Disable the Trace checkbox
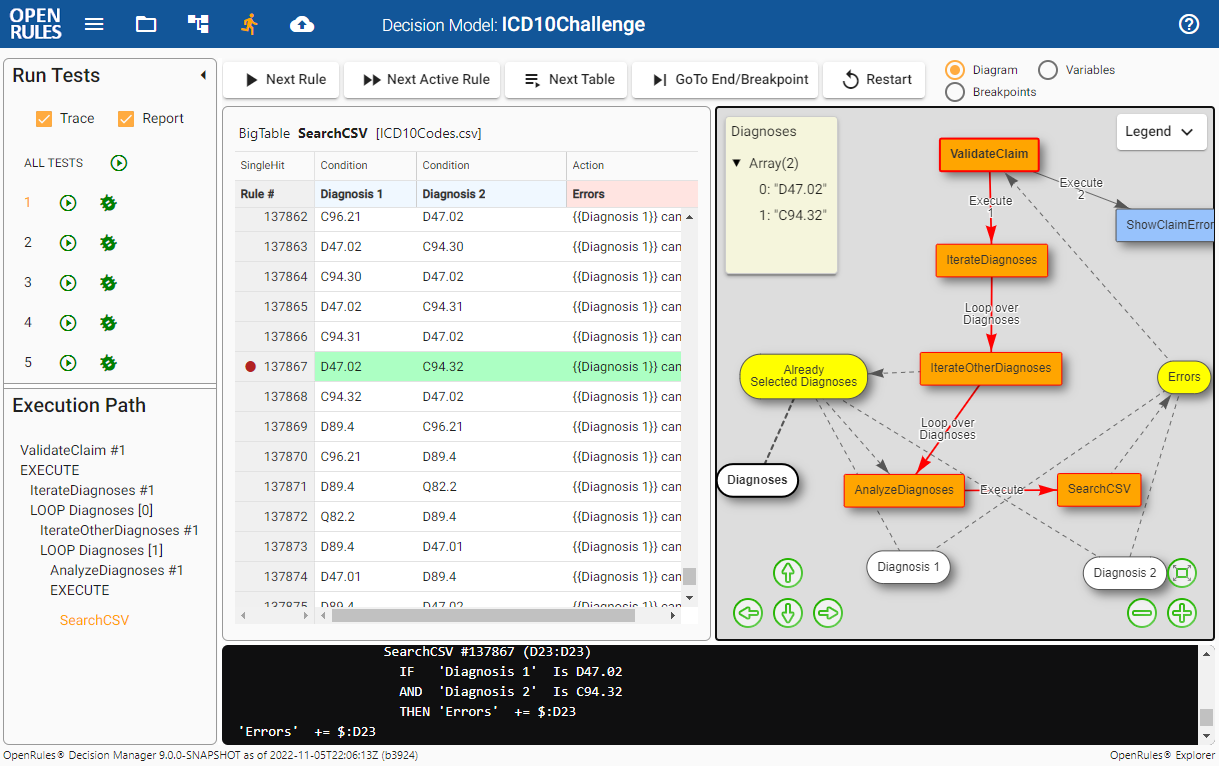1219x766 pixels. pyautogui.click(x=44, y=118)
